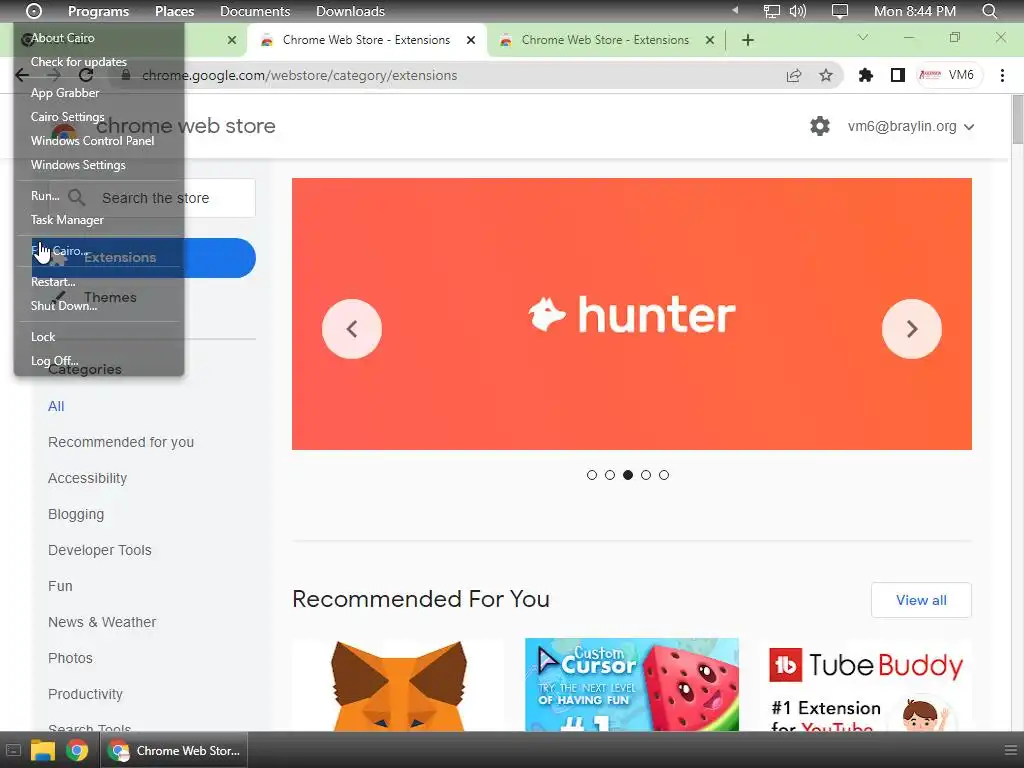The image size is (1024, 768).
Task: Open the Cairo menu button
Action: 33,11
